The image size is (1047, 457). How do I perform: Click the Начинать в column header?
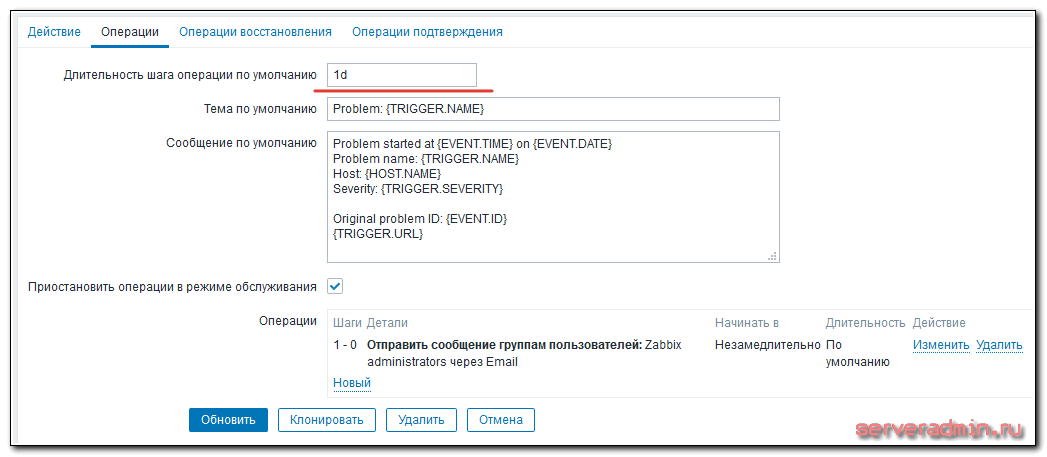pyautogui.click(x=746, y=323)
